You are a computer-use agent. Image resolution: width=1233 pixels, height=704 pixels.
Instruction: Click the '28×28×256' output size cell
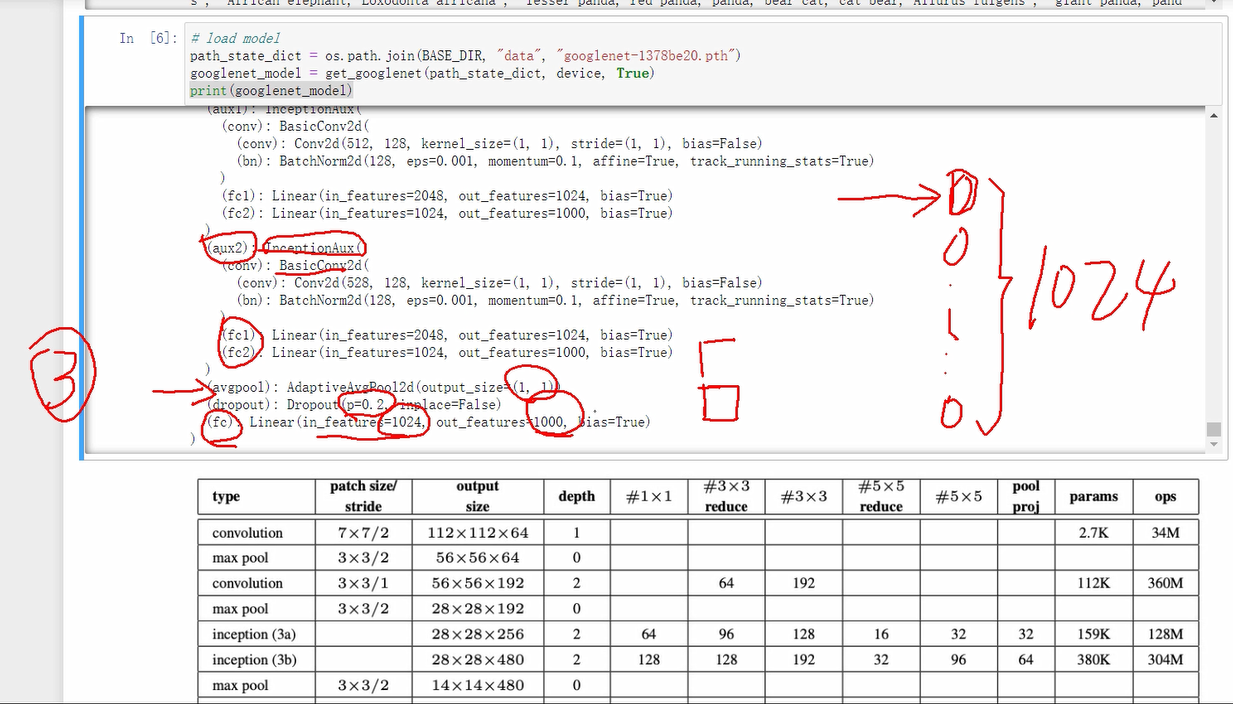477,634
